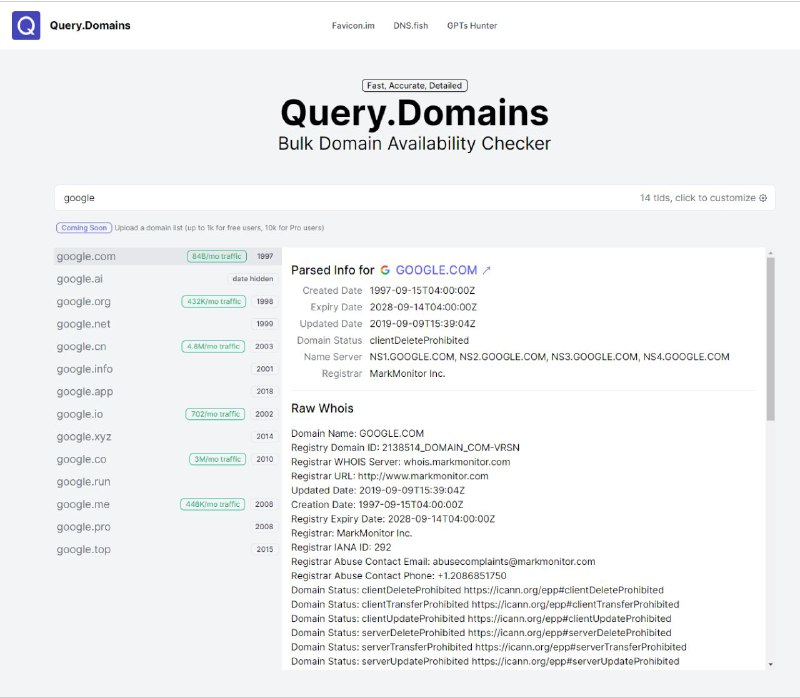Open GPTs Hunter in the top navigation
Image resolution: width=800 pixels, height=698 pixels.
[x=472, y=26]
